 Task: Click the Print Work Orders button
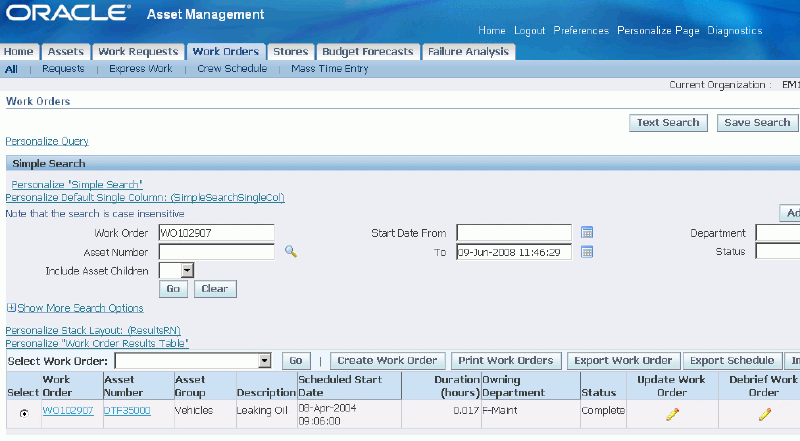506,361
